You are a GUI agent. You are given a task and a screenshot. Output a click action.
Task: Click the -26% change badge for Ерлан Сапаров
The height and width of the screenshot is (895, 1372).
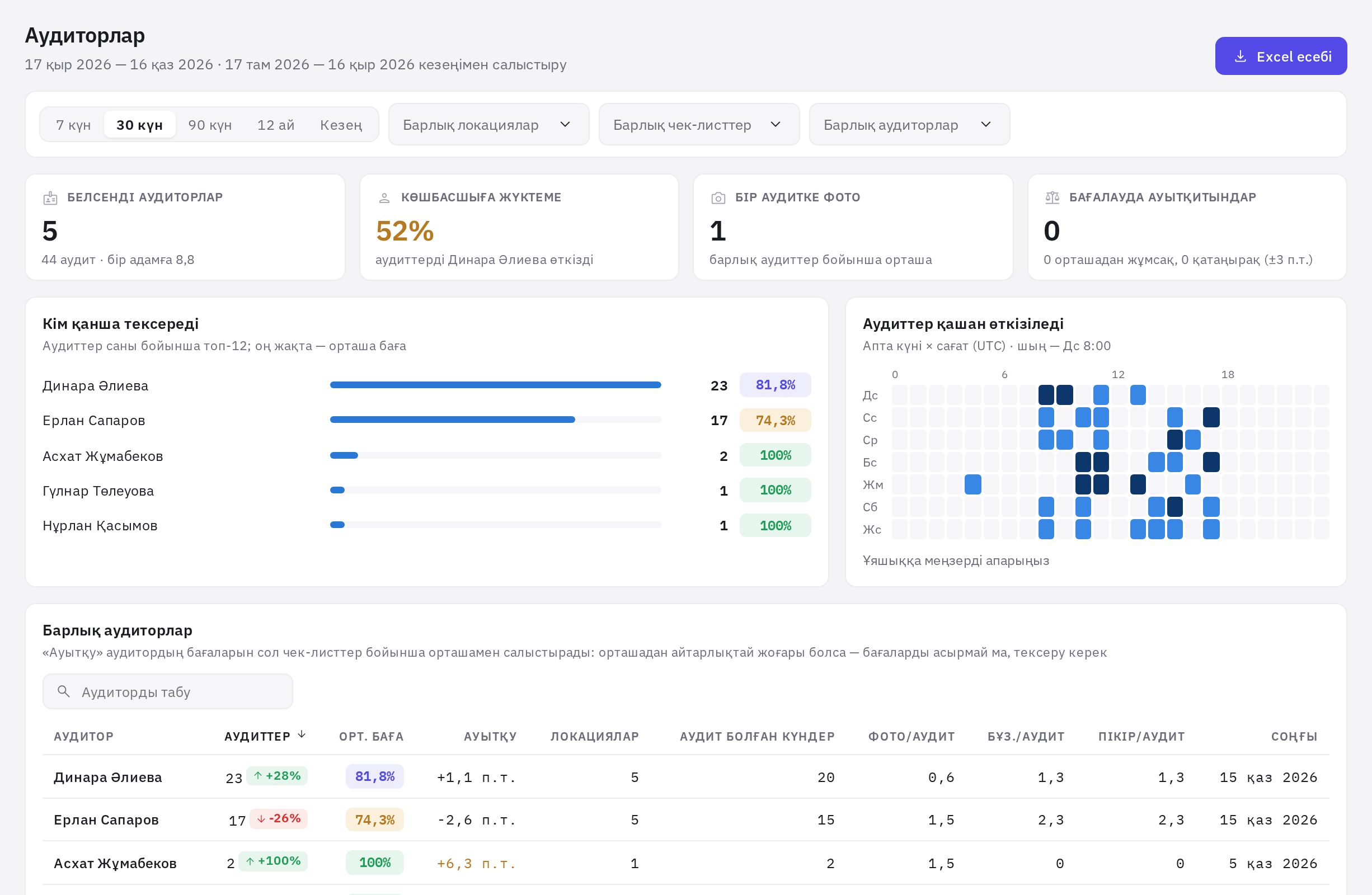(278, 818)
